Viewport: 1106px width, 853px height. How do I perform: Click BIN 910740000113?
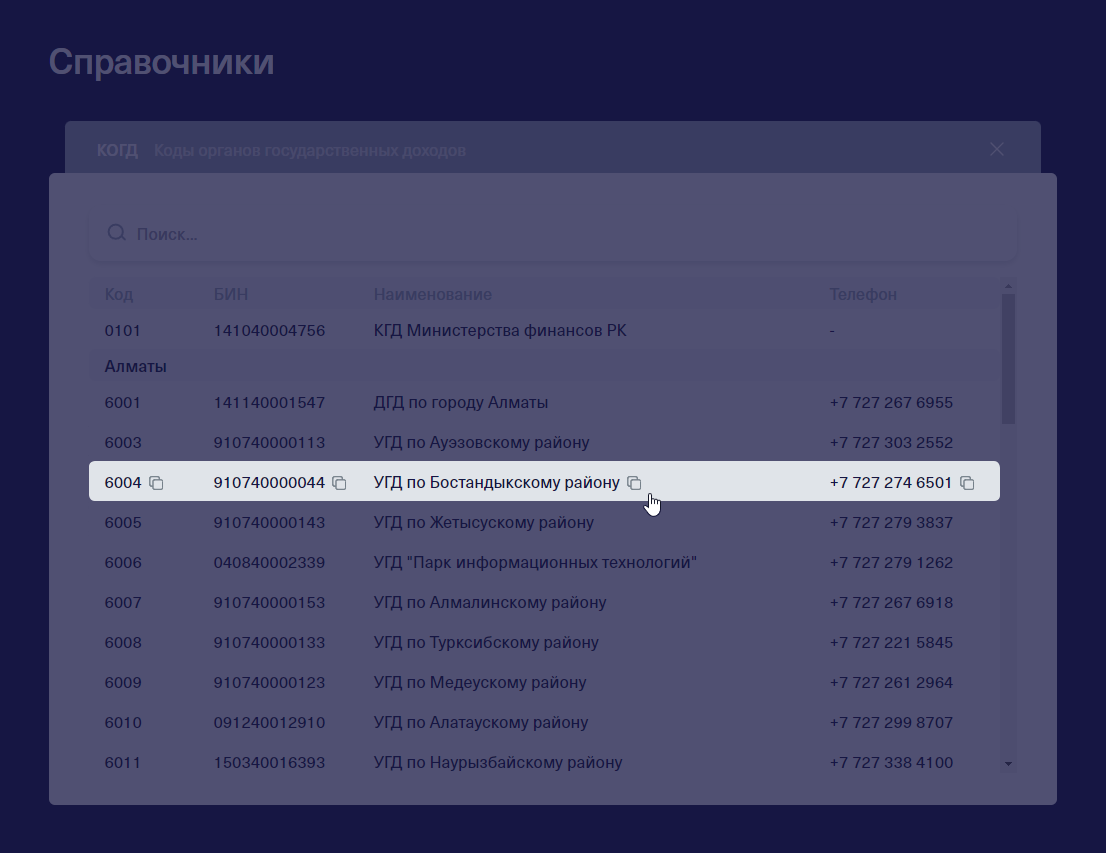[269, 442]
